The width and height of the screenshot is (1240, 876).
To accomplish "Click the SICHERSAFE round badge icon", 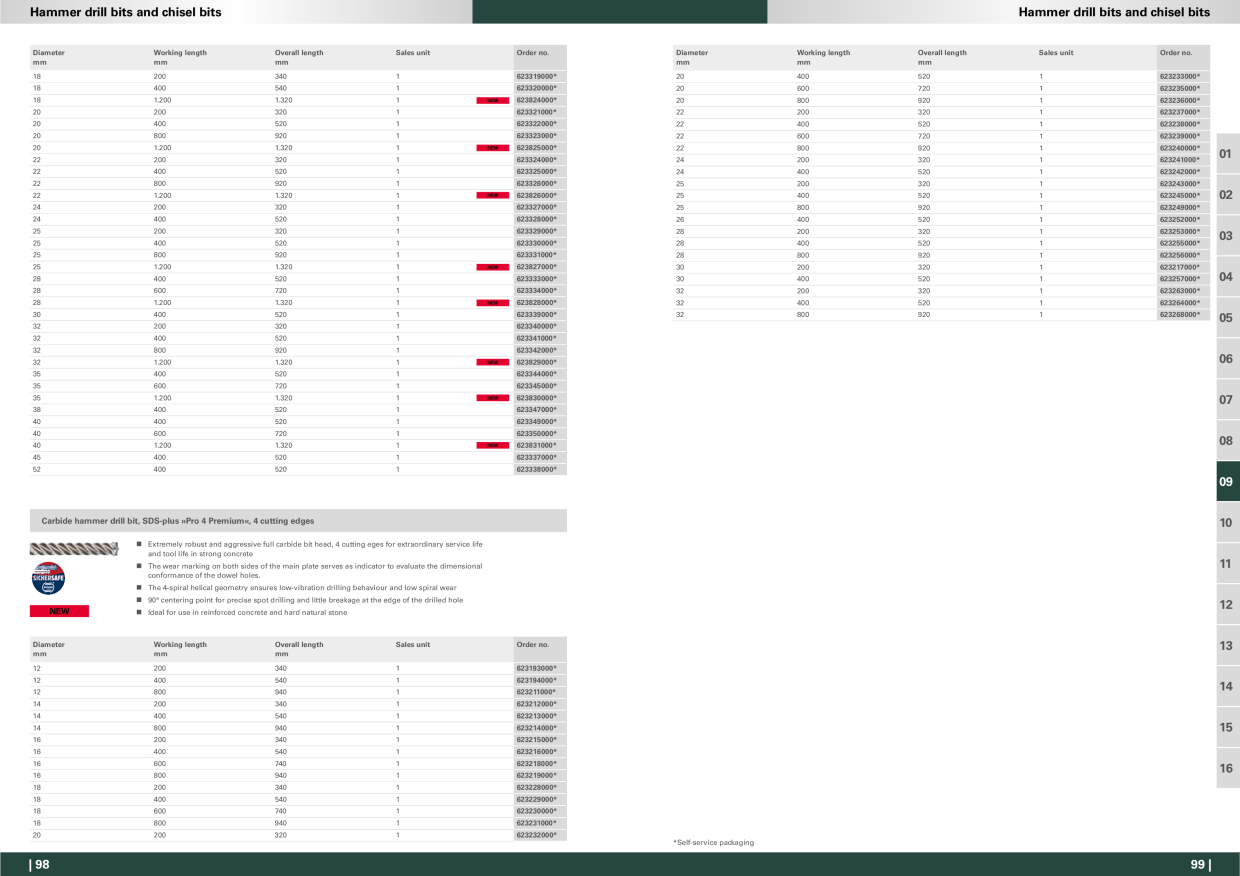I will pyautogui.click(x=49, y=580).
